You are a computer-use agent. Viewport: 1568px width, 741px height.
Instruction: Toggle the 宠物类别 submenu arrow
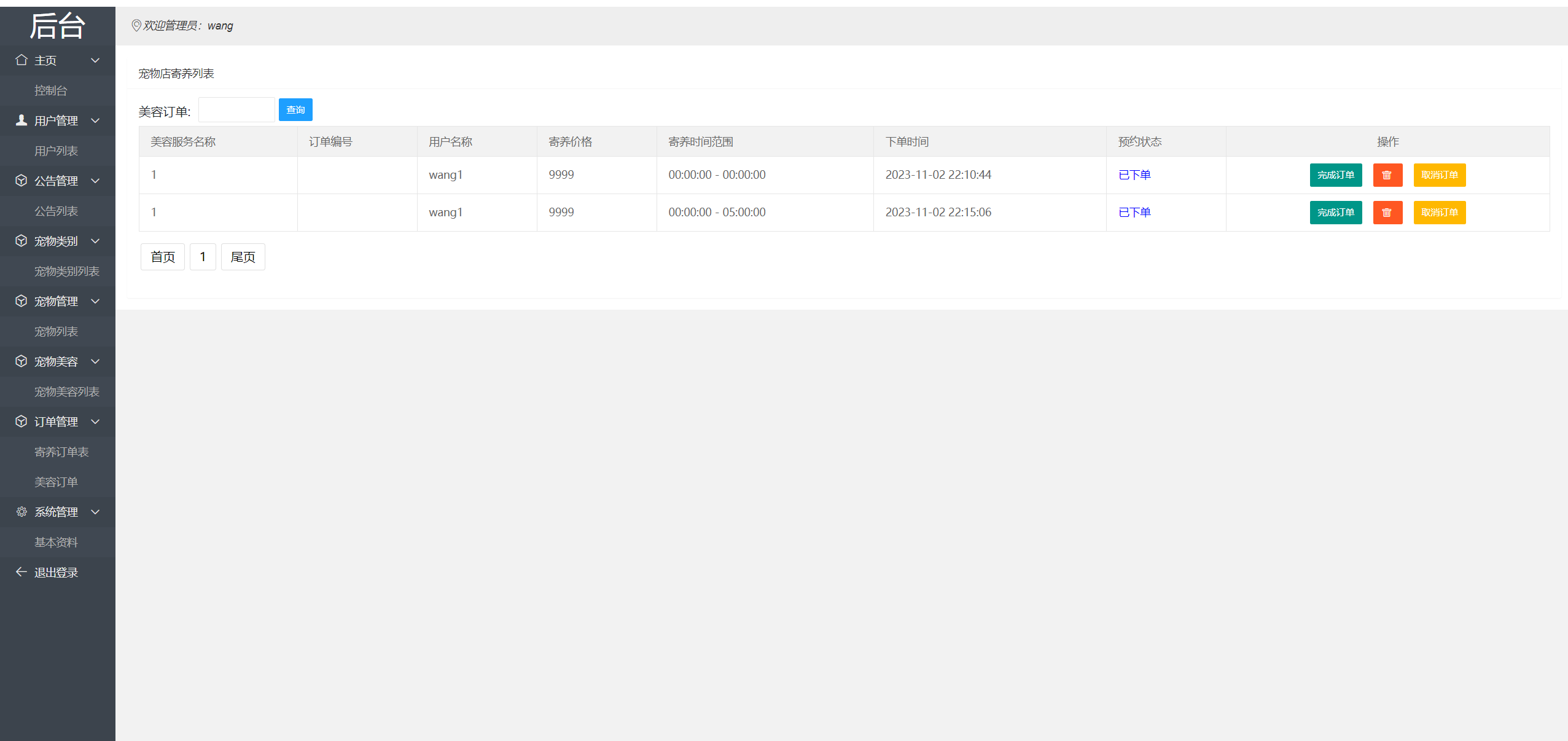click(95, 241)
